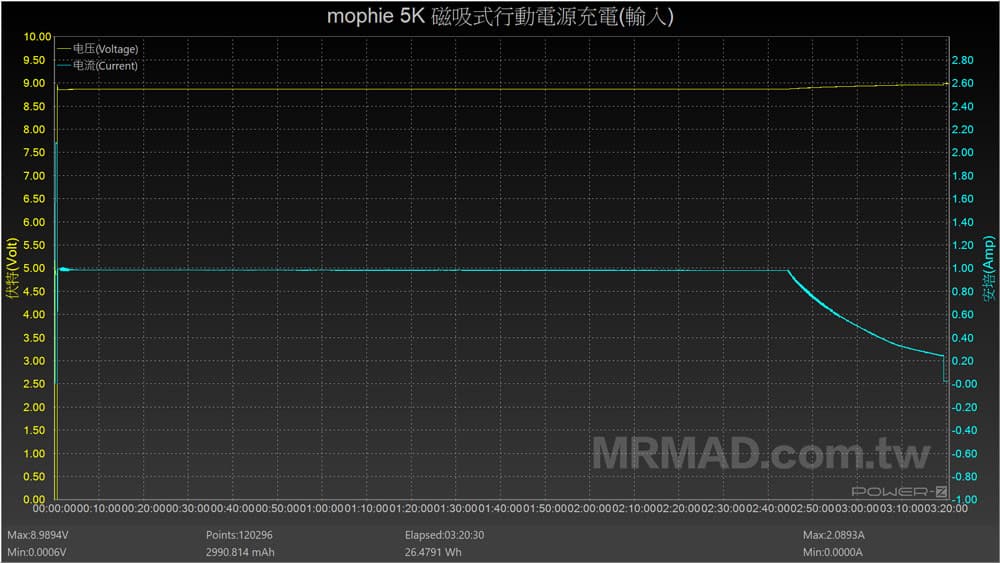Click the Max:8.9894V voltage readout

click(38, 535)
